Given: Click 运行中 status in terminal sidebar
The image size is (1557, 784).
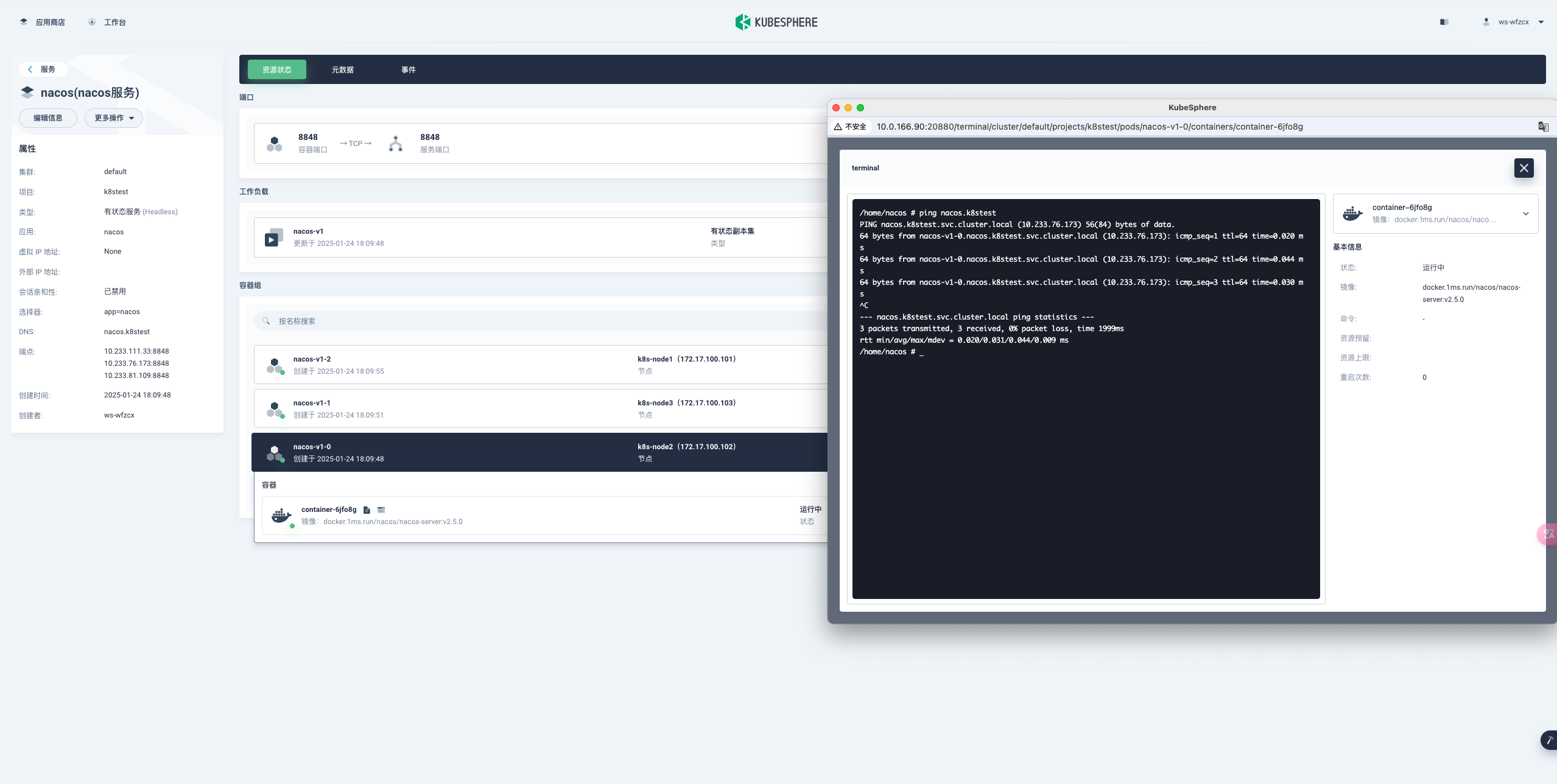Looking at the screenshot, I should pos(1433,268).
